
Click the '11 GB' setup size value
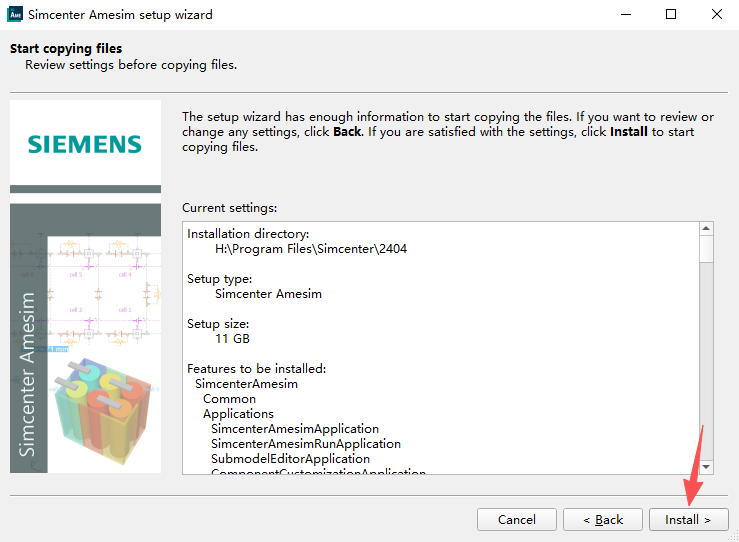click(232, 339)
